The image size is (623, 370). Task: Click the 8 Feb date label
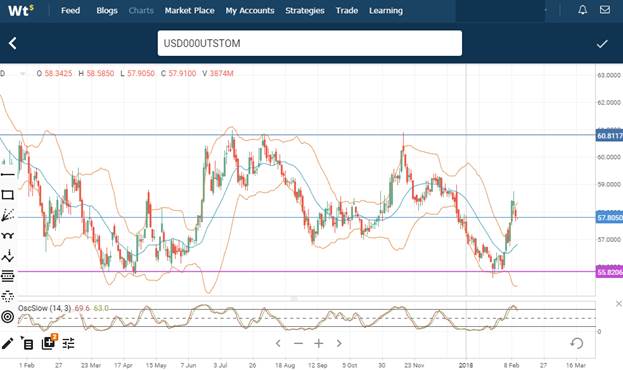(x=511, y=365)
